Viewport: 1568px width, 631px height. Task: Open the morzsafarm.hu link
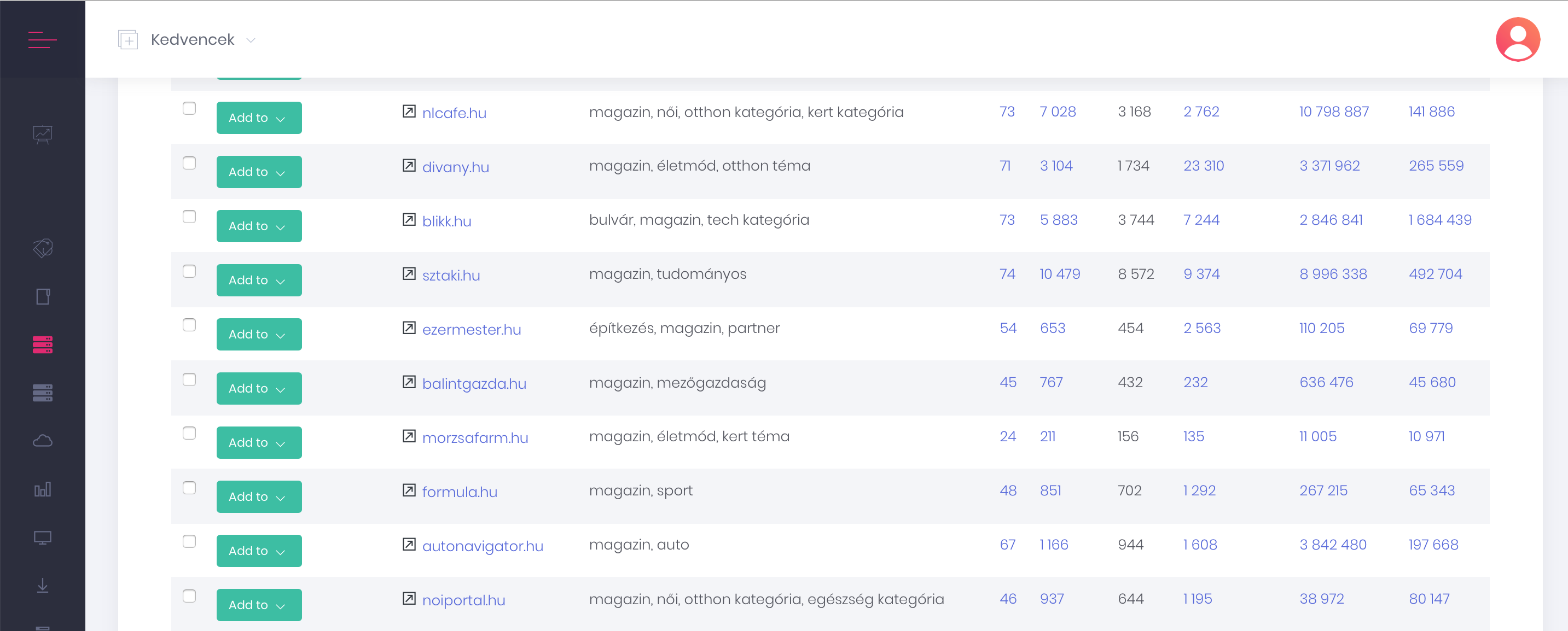point(475,438)
